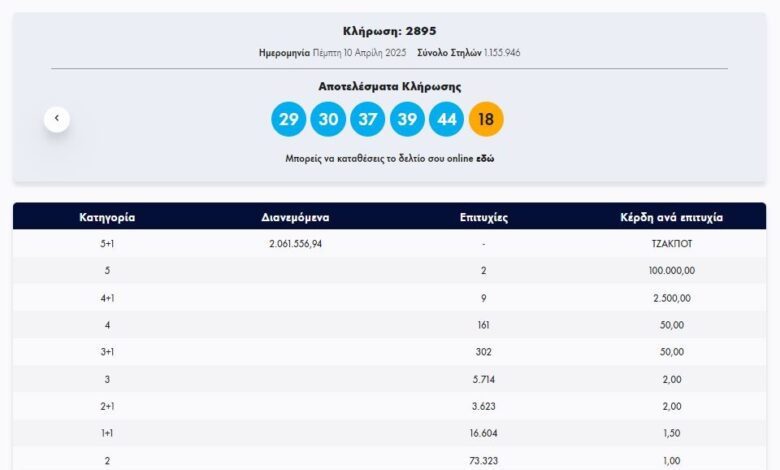Image resolution: width=780 pixels, height=470 pixels.
Task: Click the 'Κέρδη ανά επιτυχία' column header
Action: click(672, 217)
